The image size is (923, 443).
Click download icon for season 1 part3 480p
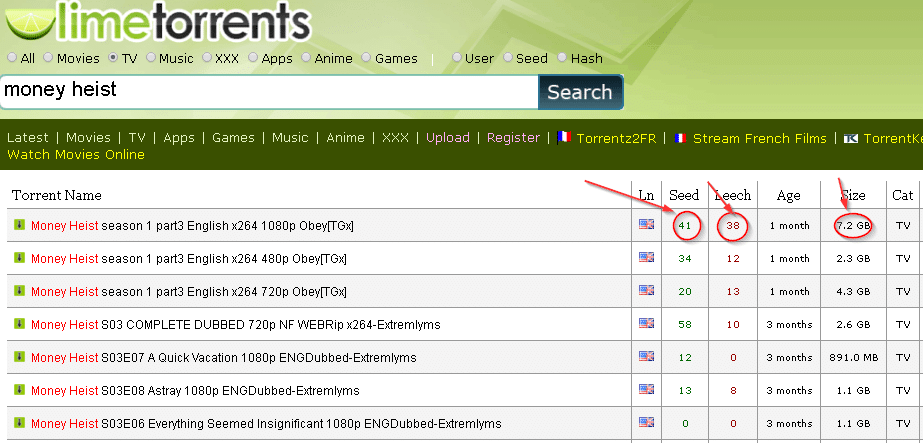[x=19, y=258]
